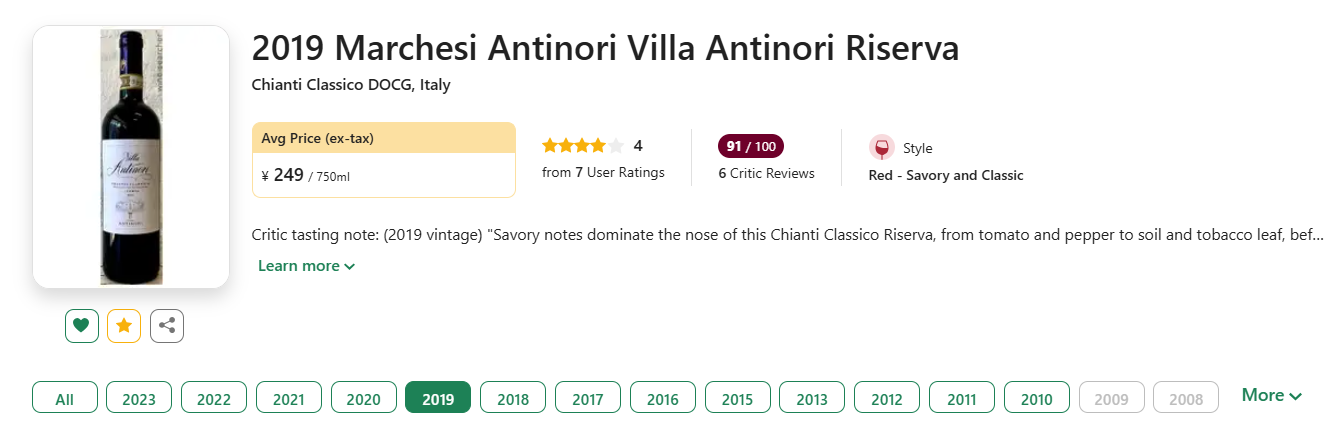Click the wine bottle thumbnail image

click(131, 157)
